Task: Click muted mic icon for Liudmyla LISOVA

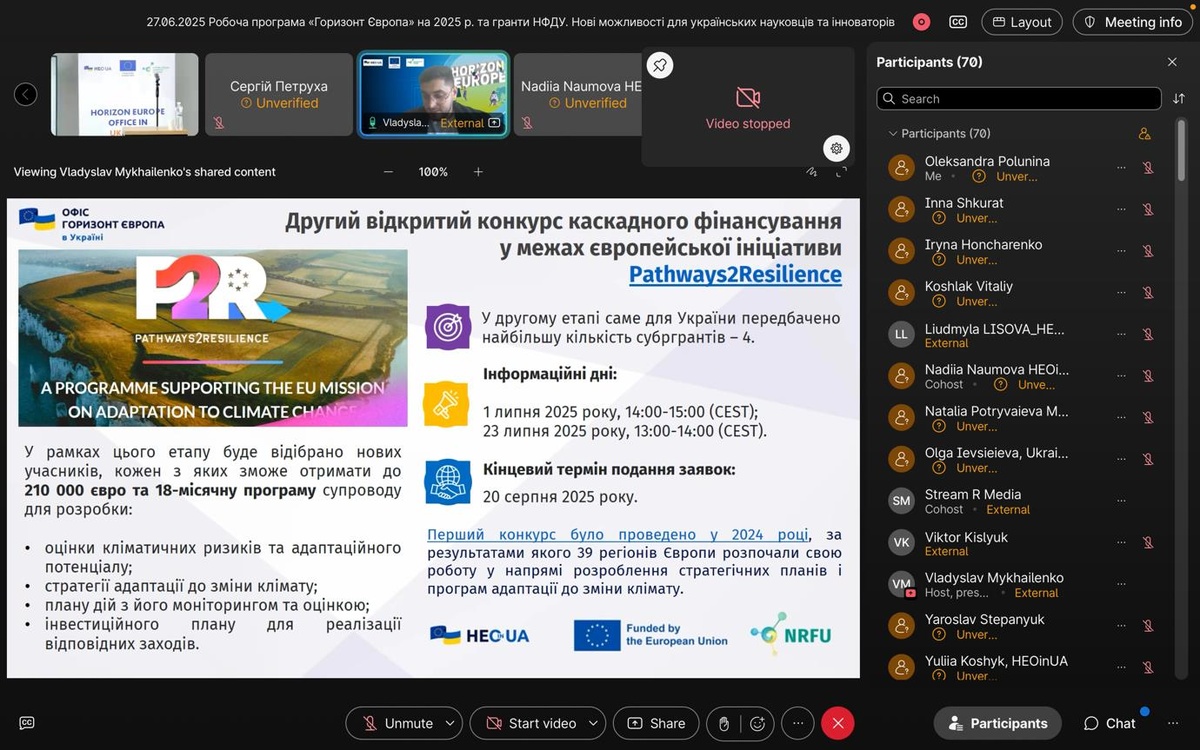Action: 1148,335
